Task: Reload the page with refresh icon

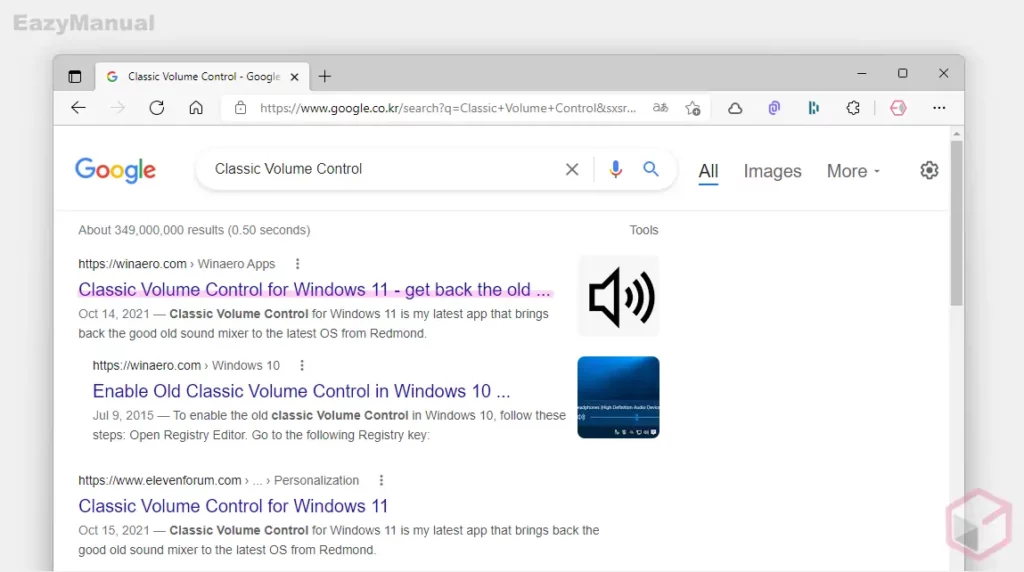Action: coord(157,108)
